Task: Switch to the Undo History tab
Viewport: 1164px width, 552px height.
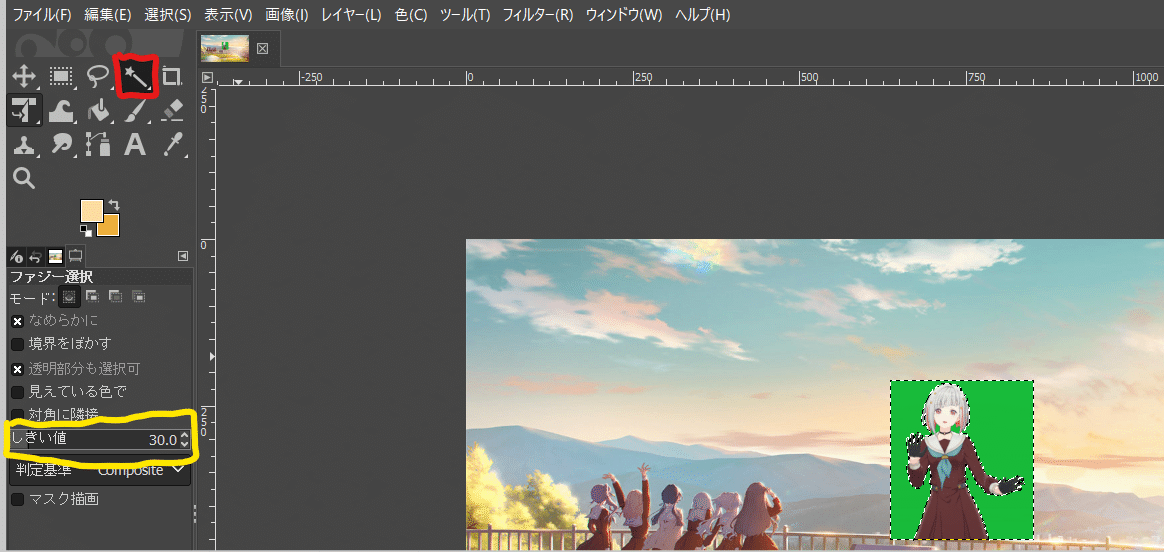Action: pyautogui.click(x=35, y=257)
